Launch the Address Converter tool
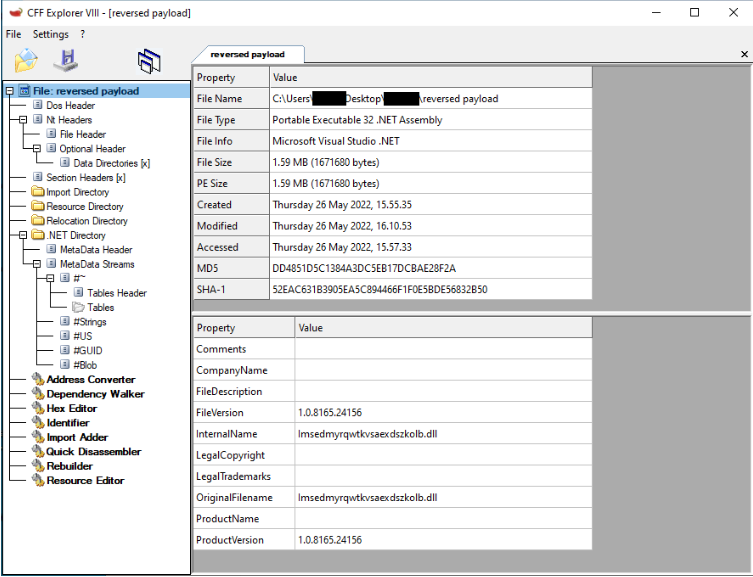 (x=91, y=379)
